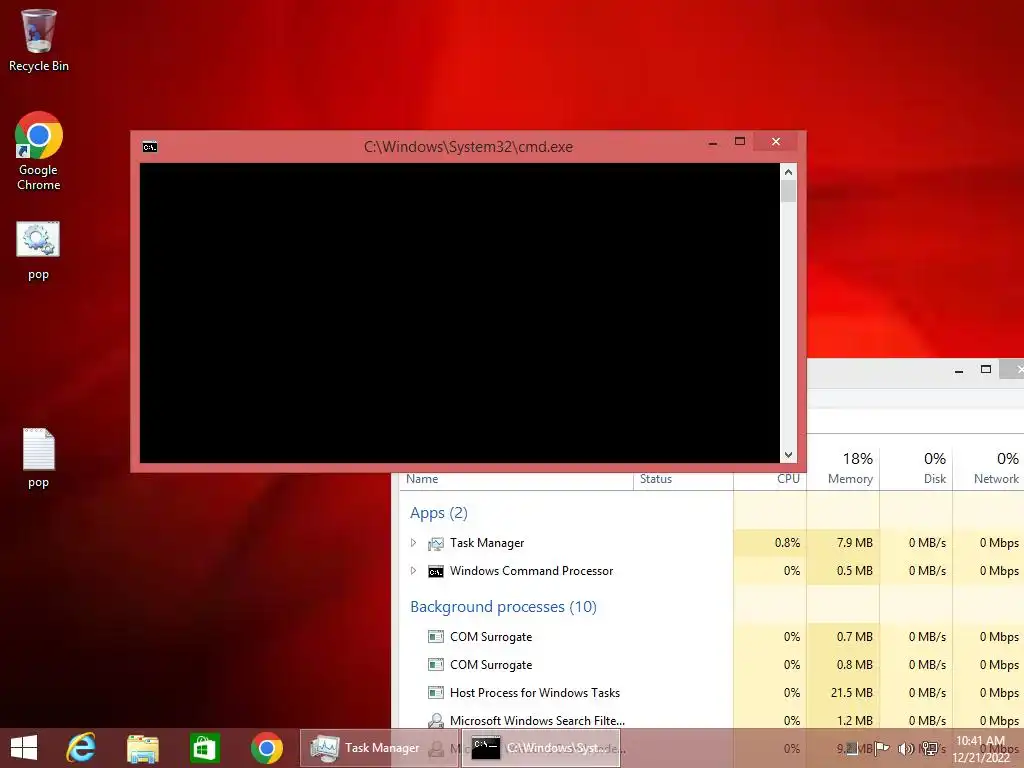Screen dimensions: 1024x768
Task: Open the taskbar clock showing 10:41 AM
Action: pyautogui.click(x=981, y=748)
